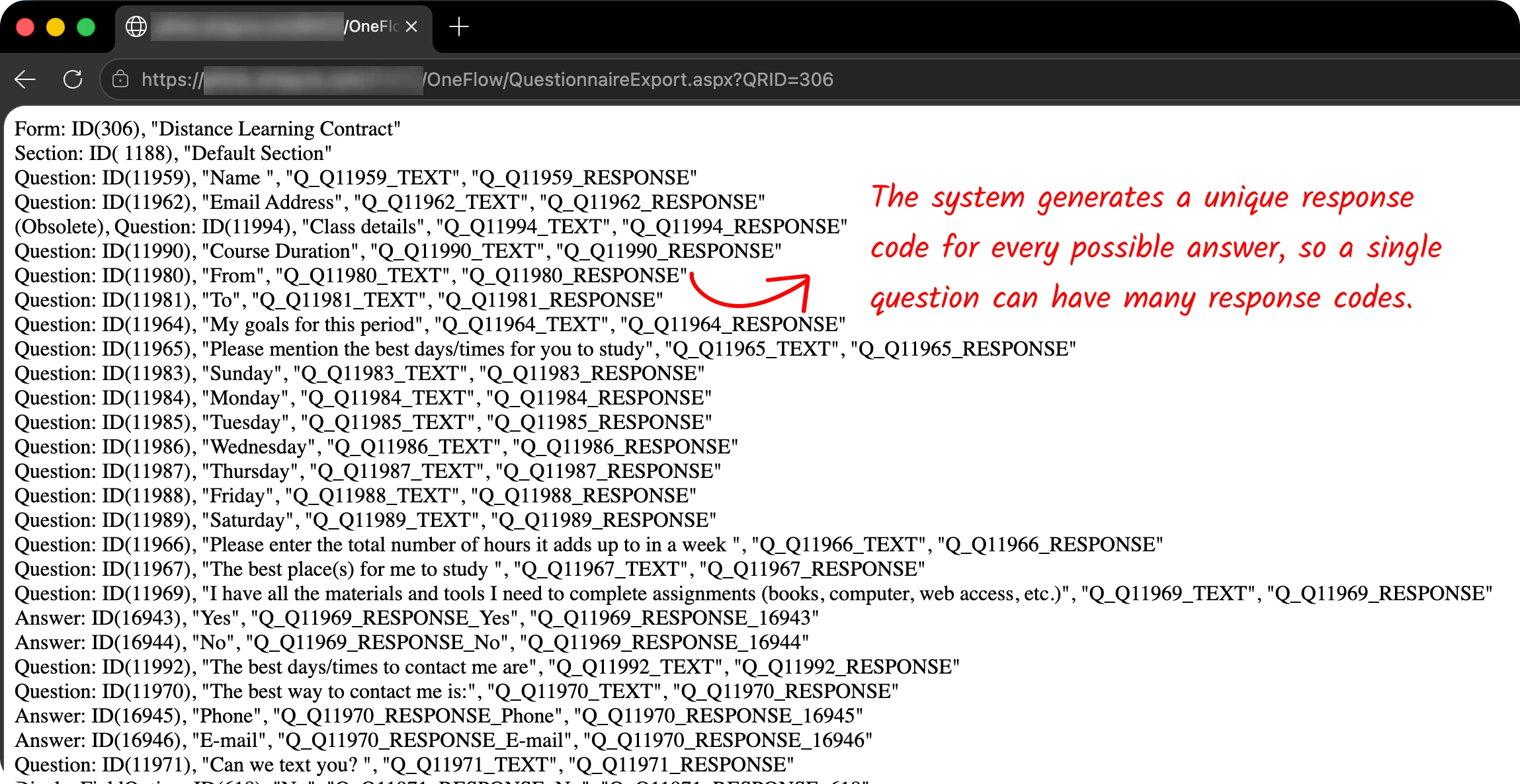Click the "Saturday" question line
1520x784 pixels.
click(365, 520)
